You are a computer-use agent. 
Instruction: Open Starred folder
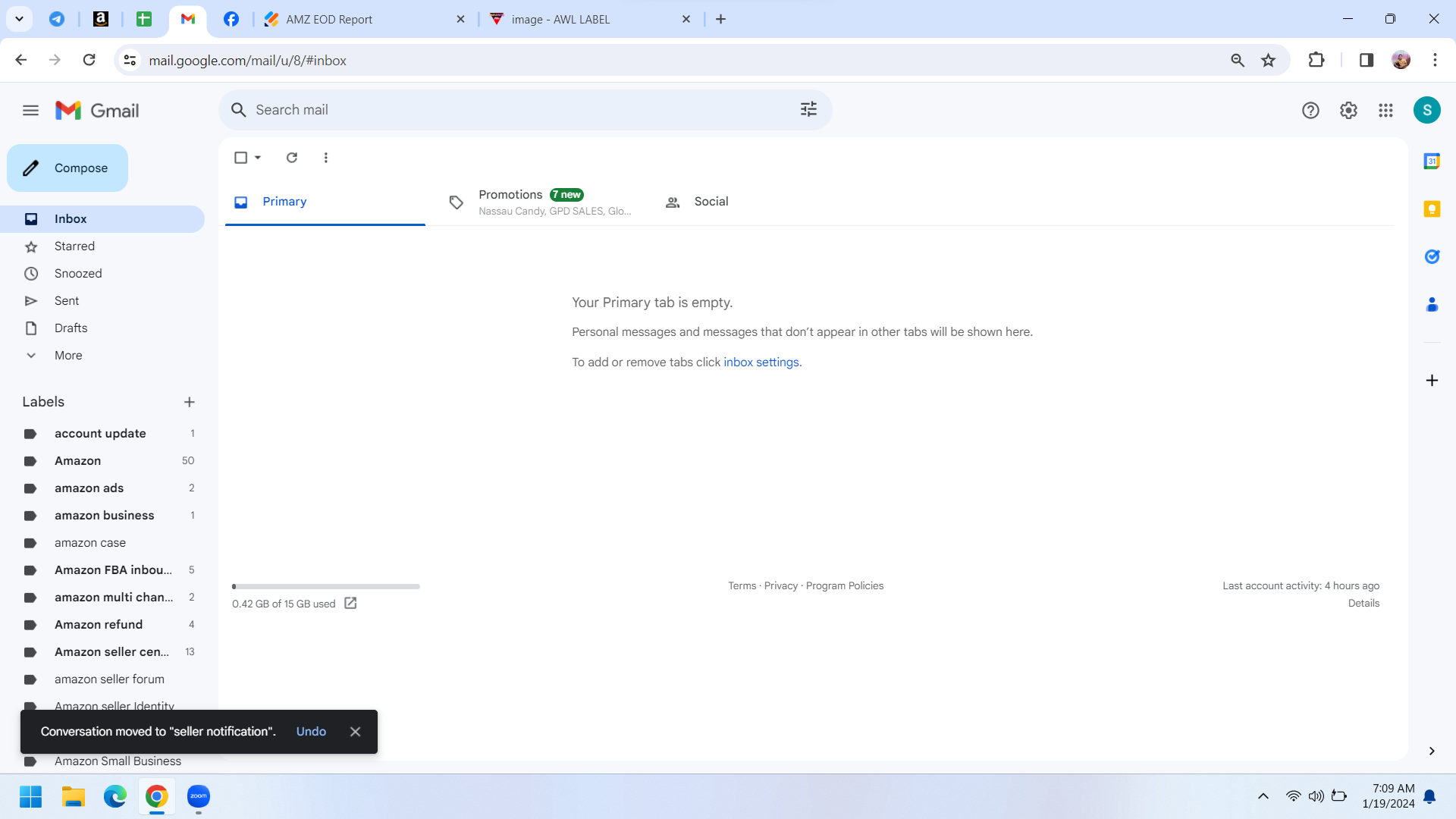click(102, 246)
